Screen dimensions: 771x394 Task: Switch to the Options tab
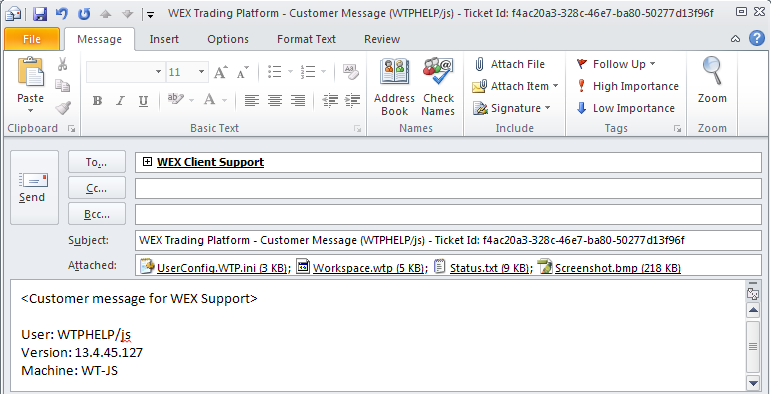point(228,39)
